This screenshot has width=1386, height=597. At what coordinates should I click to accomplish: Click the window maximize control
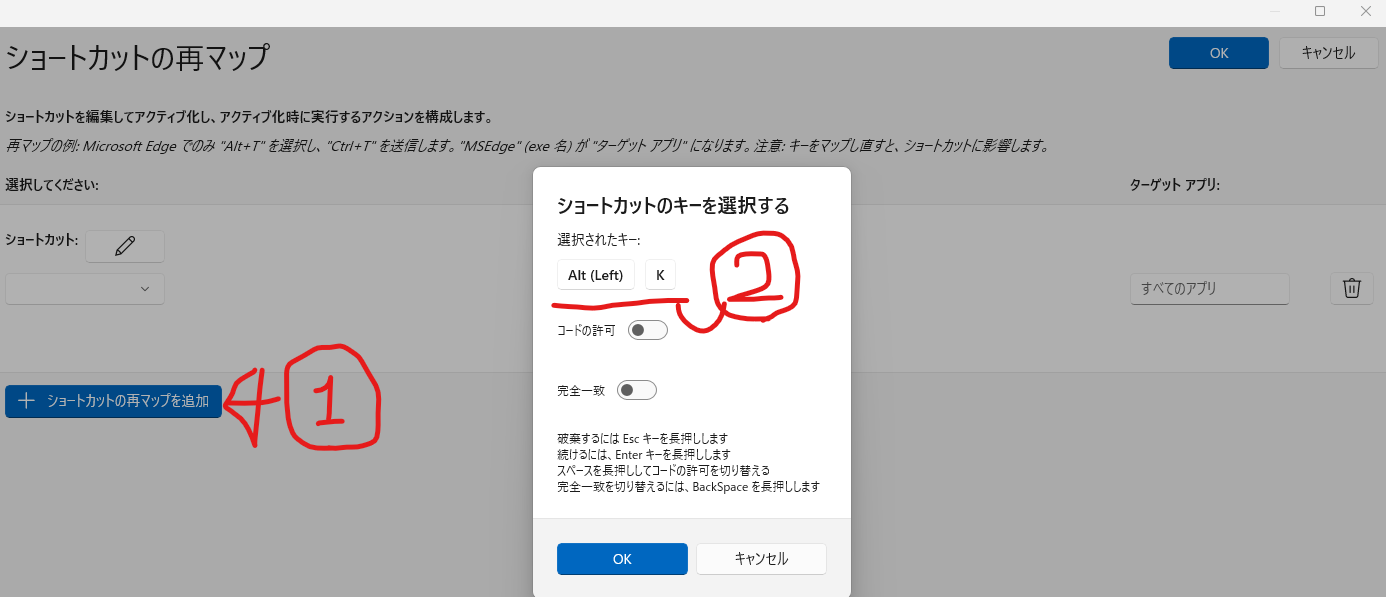tap(1318, 11)
